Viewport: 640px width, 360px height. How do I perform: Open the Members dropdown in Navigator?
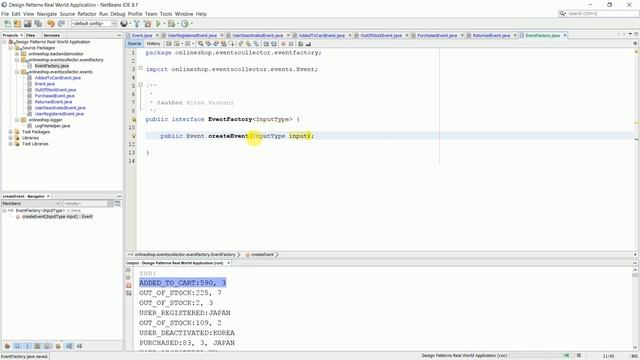point(31,203)
